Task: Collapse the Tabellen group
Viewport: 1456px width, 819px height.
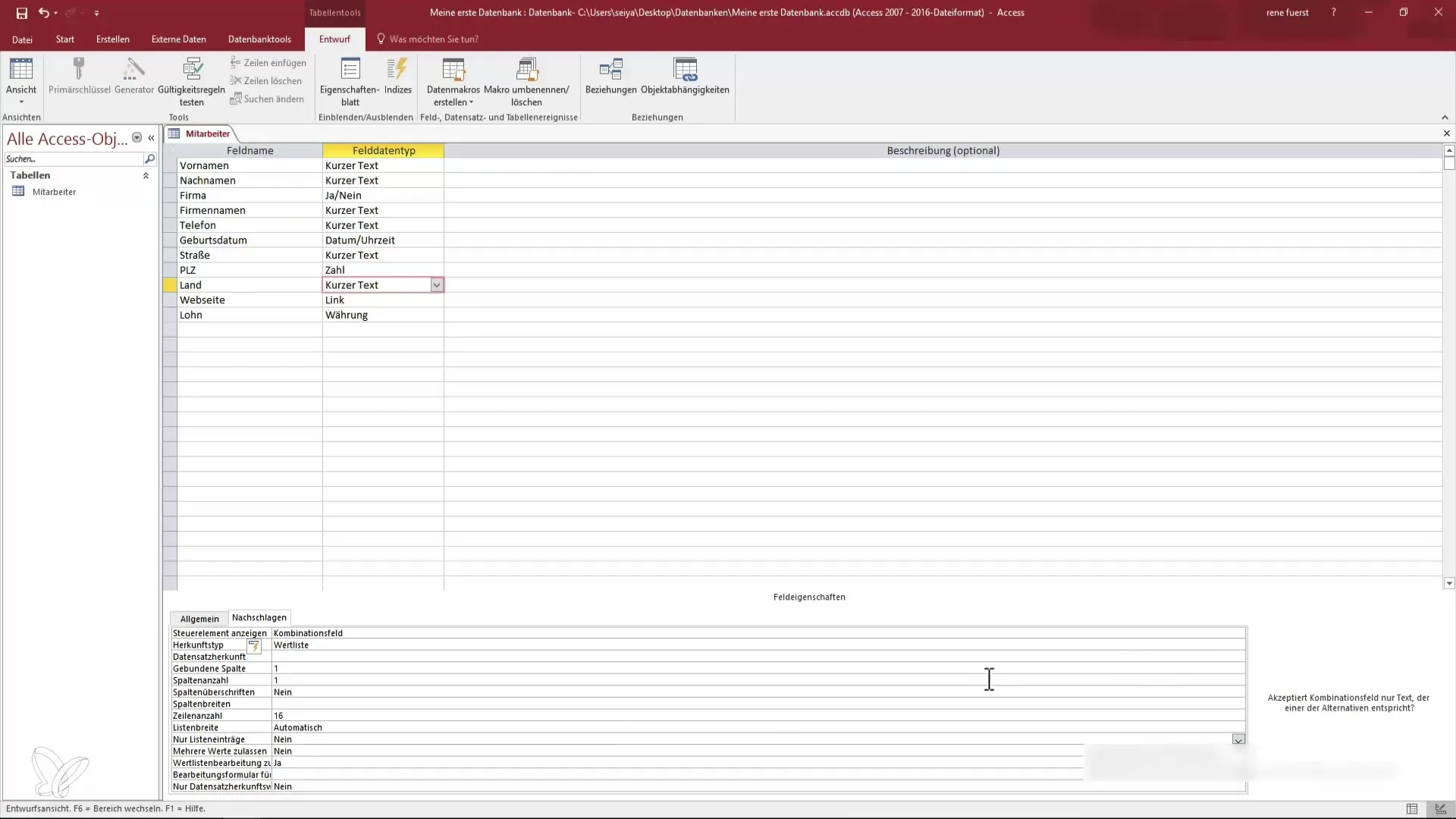Action: coord(146,175)
